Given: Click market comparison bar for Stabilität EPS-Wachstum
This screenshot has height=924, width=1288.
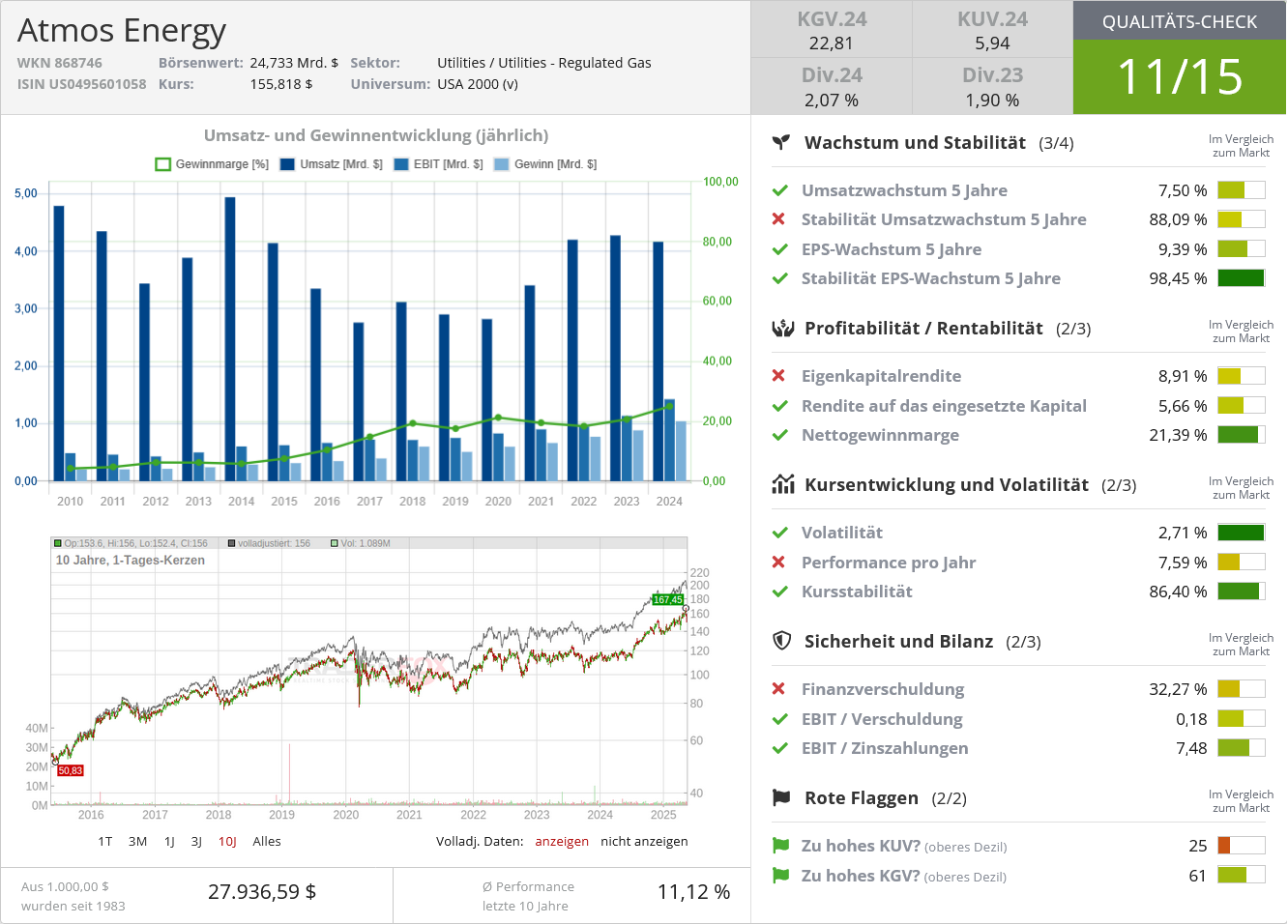Looking at the screenshot, I should 1241,278.
